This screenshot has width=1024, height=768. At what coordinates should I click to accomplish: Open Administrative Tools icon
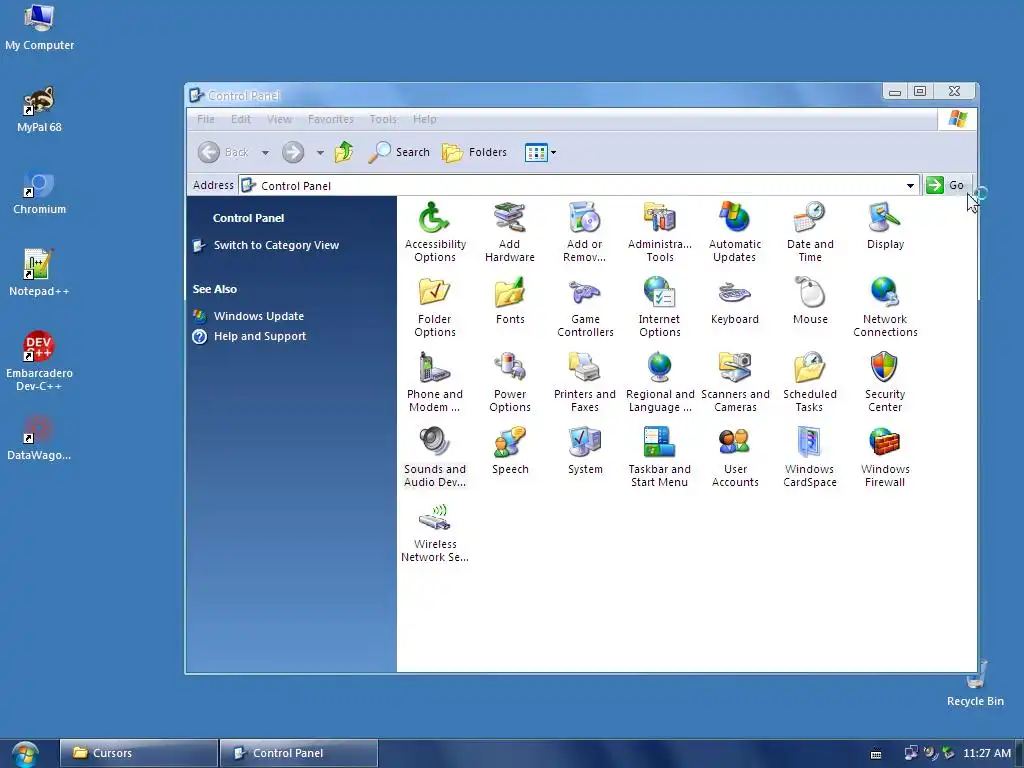click(x=660, y=232)
